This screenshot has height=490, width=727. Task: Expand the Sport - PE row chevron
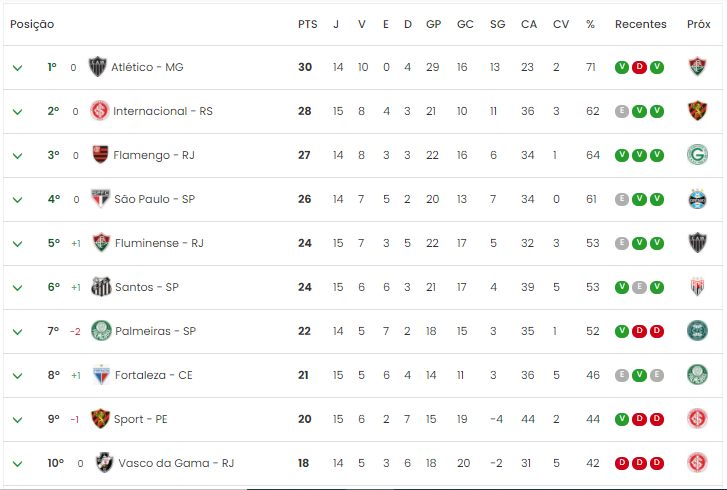(x=17, y=420)
